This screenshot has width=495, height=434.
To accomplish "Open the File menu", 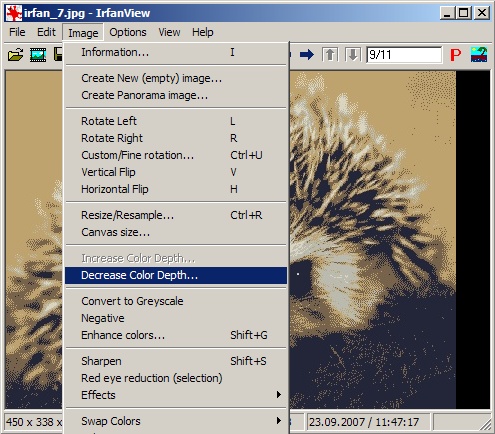I will pos(17,32).
